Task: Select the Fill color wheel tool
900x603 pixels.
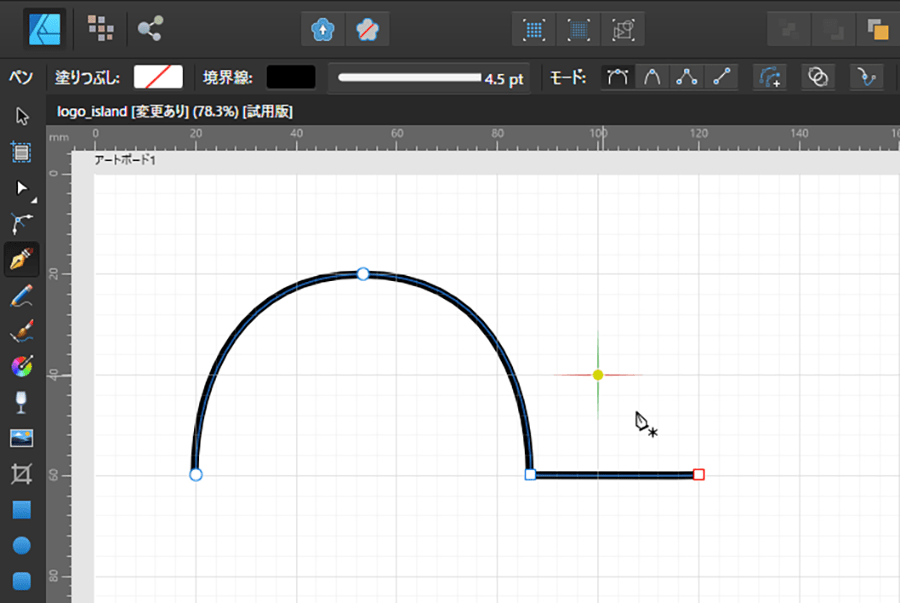Action: tap(21, 366)
